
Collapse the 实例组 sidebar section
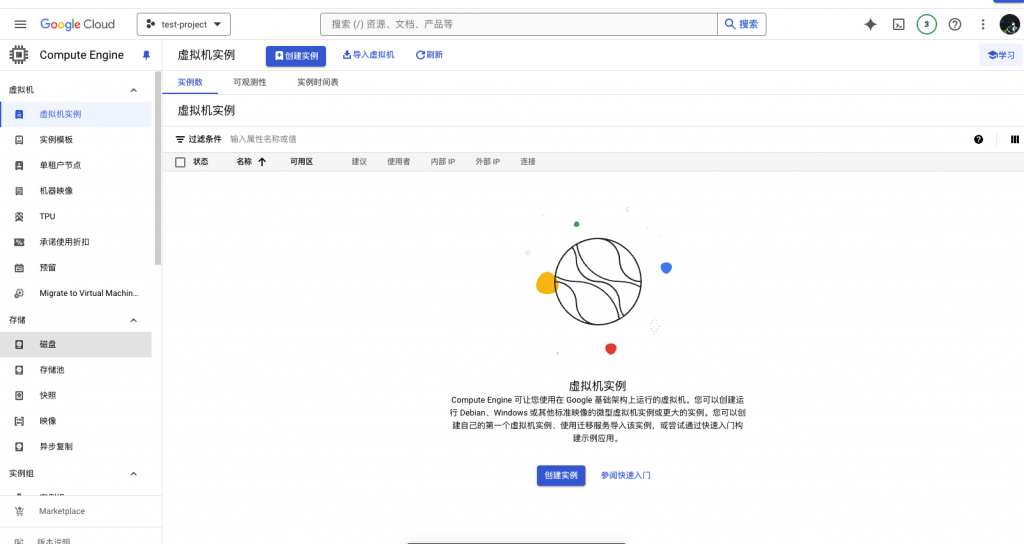[133, 473]
